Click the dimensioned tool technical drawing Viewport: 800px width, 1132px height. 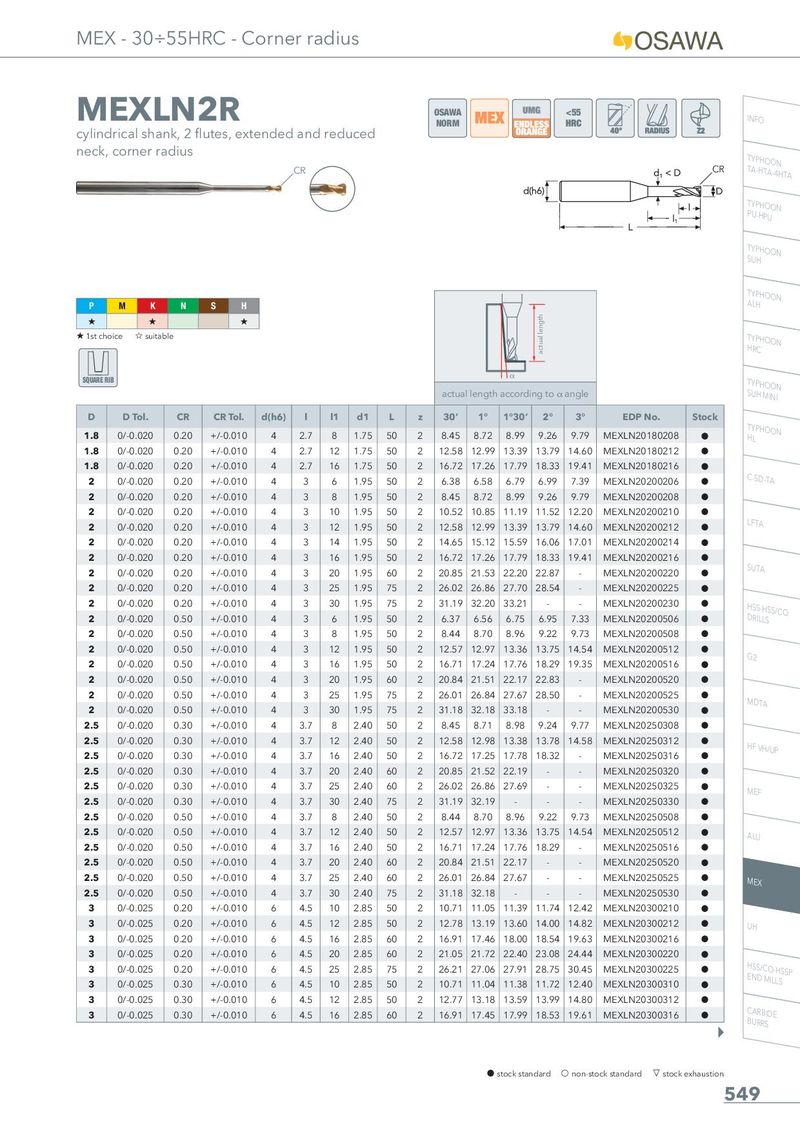point(623,199)
